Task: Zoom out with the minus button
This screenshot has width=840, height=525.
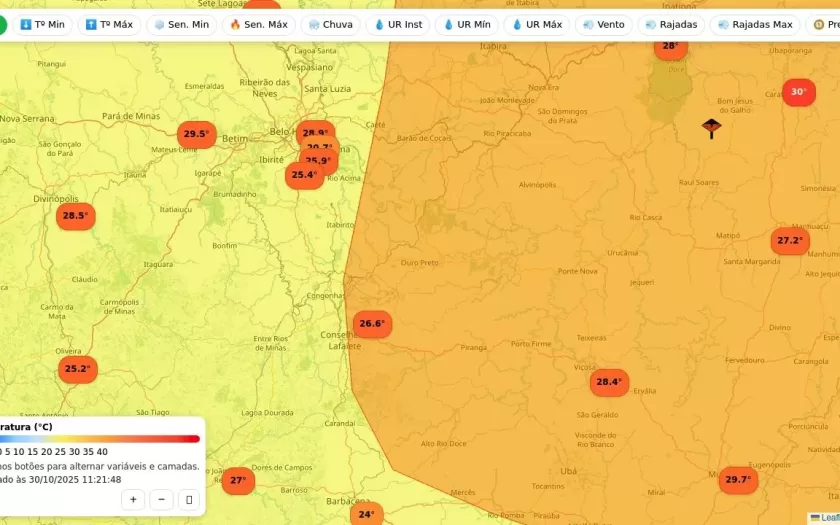Action: tap(161, 500)
